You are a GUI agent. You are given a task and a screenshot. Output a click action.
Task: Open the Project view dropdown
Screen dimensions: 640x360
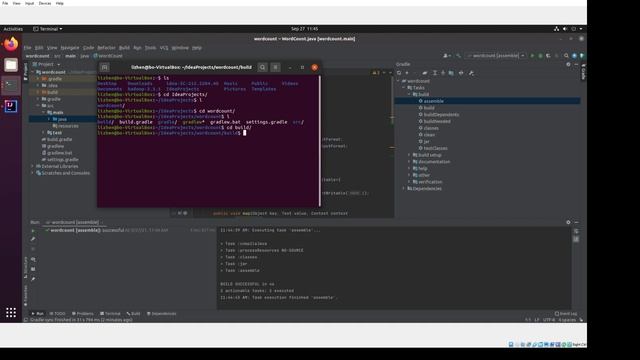48,64
